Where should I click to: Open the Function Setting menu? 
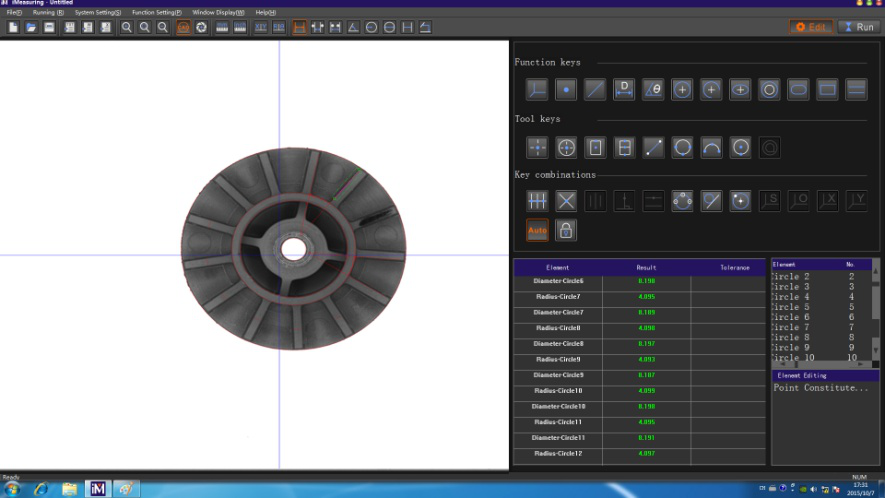click(x=157, y=12)
